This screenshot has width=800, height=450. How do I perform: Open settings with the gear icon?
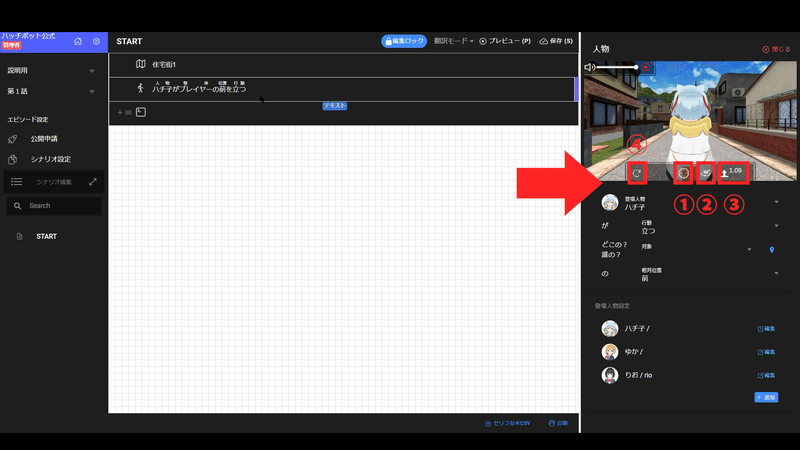96,41
